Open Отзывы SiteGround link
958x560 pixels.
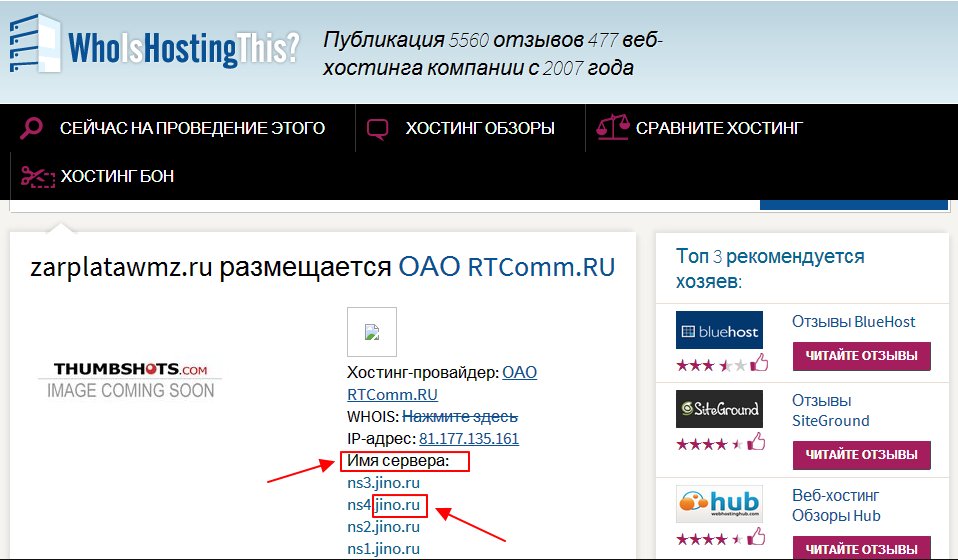tap(830, 410)
